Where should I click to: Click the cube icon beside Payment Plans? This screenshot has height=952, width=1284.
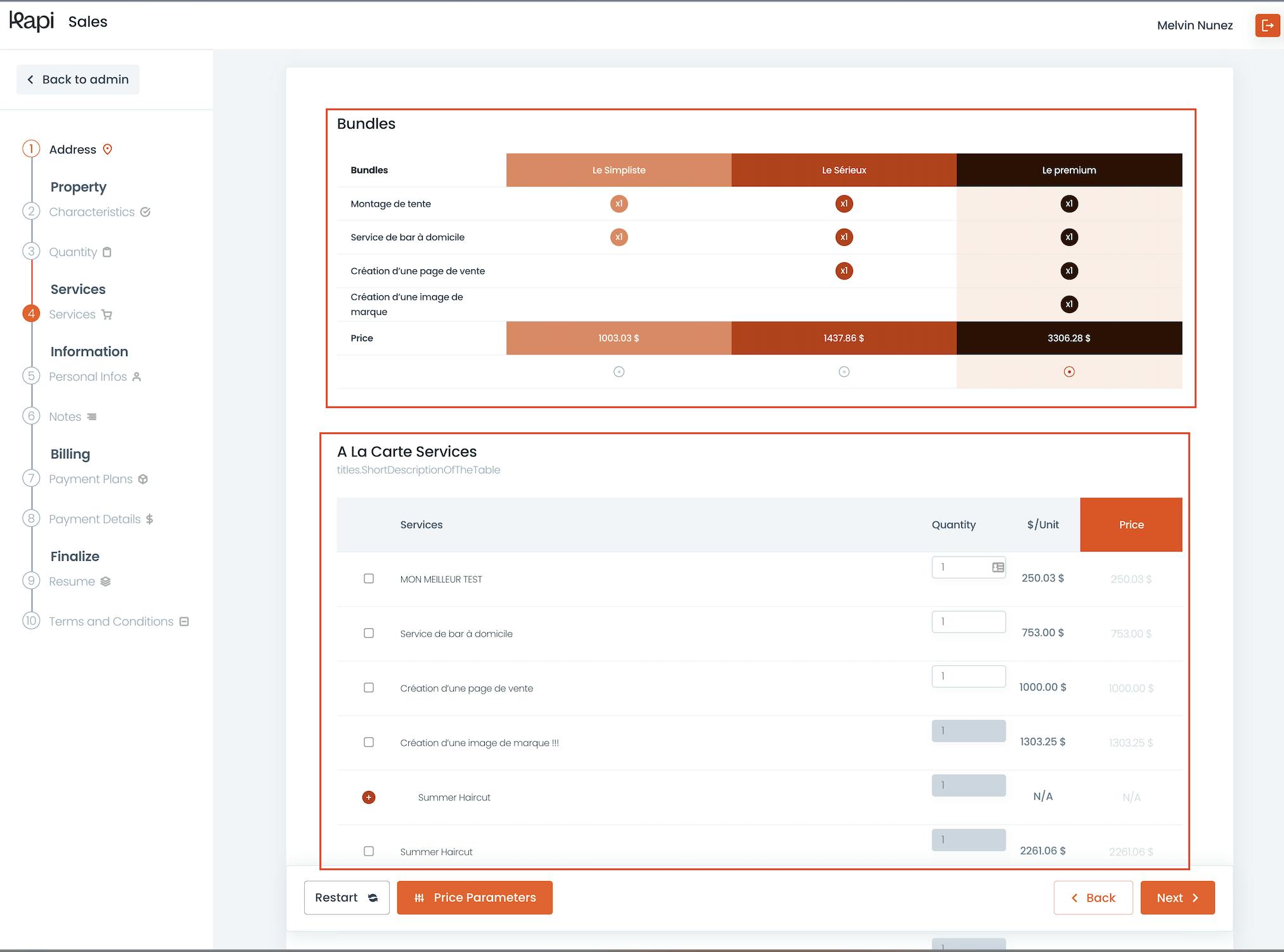click(143, 479)
